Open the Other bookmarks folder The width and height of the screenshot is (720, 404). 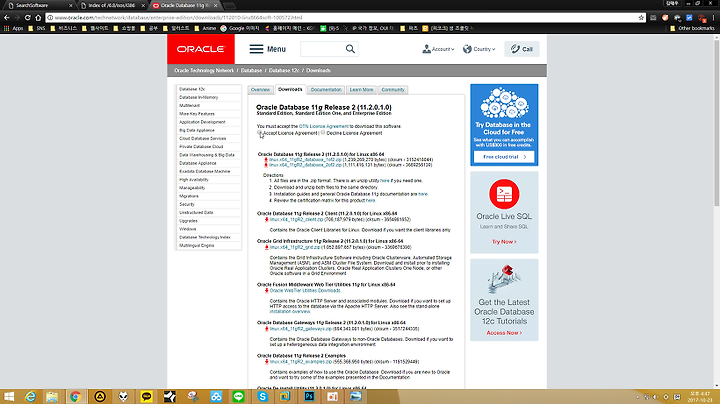click(x=692, y=28)
